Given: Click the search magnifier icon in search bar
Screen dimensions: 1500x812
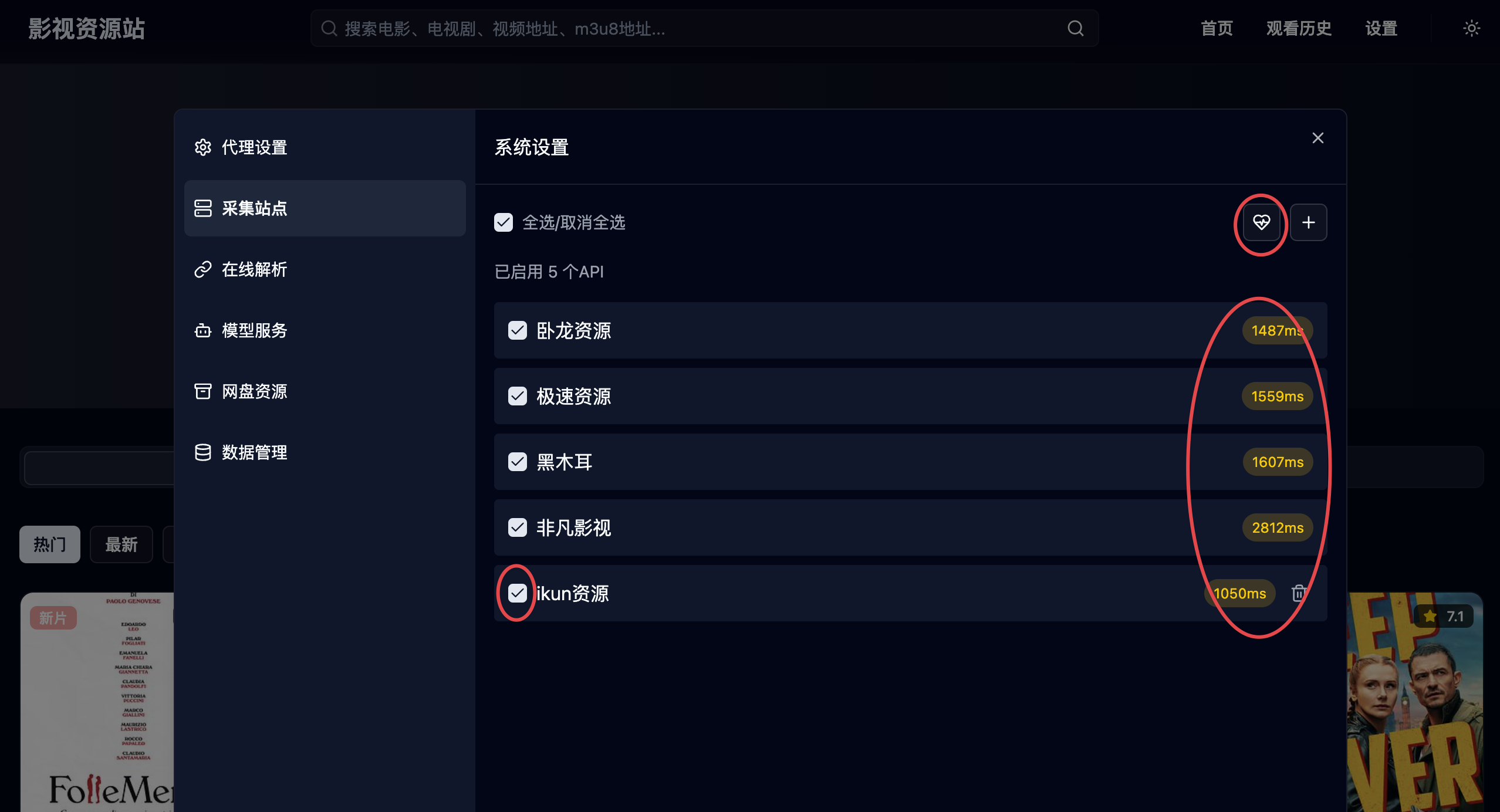Looking at the screenshot, I should [1075, 28].
